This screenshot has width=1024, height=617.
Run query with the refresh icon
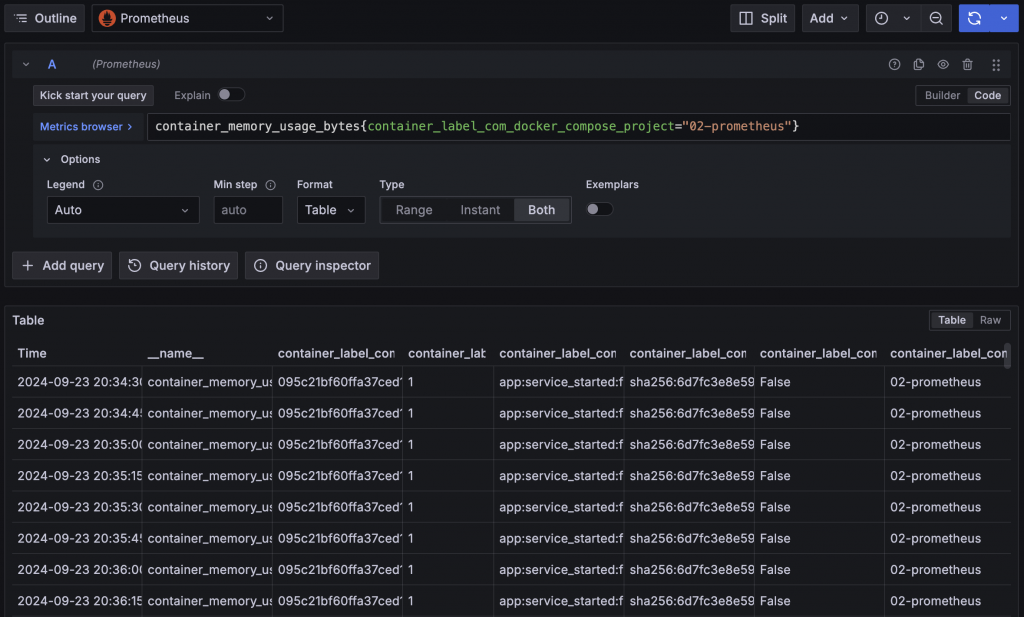(974, 18)
